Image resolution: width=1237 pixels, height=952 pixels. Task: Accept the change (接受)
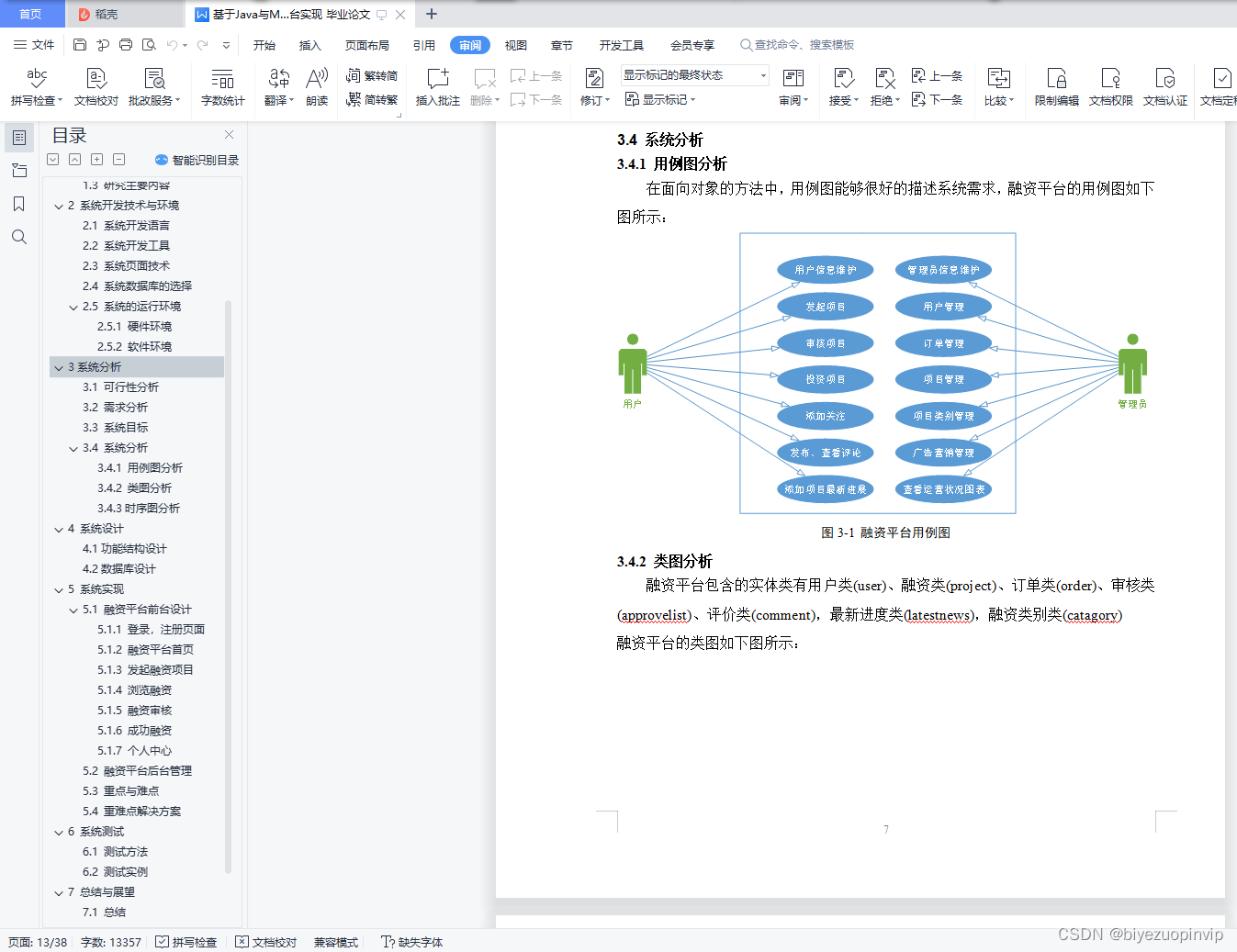coord(843,87)
